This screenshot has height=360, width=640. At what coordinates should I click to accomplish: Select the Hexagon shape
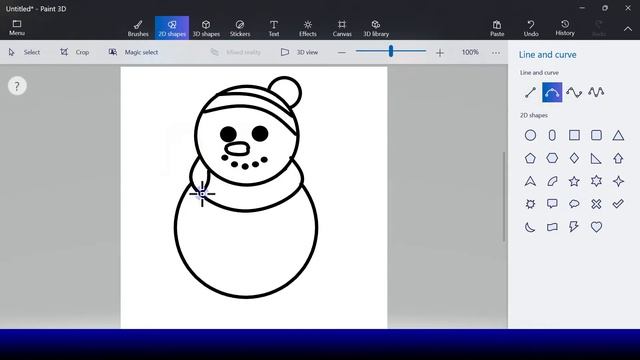(552, 158)
